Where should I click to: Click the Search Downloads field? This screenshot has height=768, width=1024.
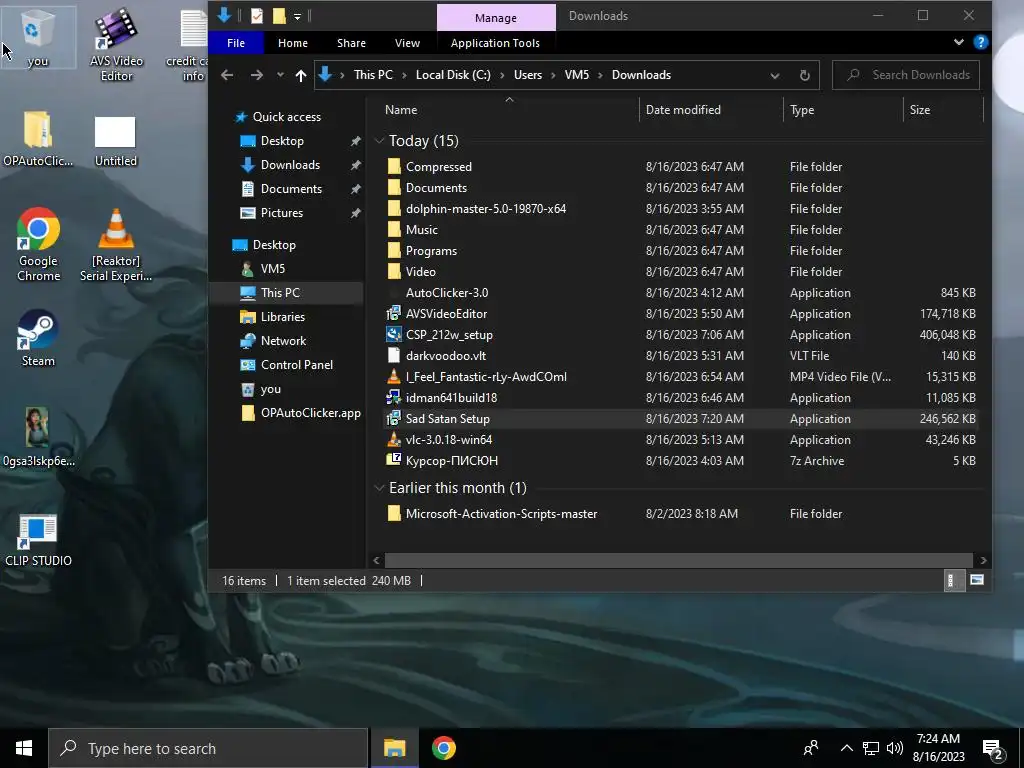click(906, 75)
